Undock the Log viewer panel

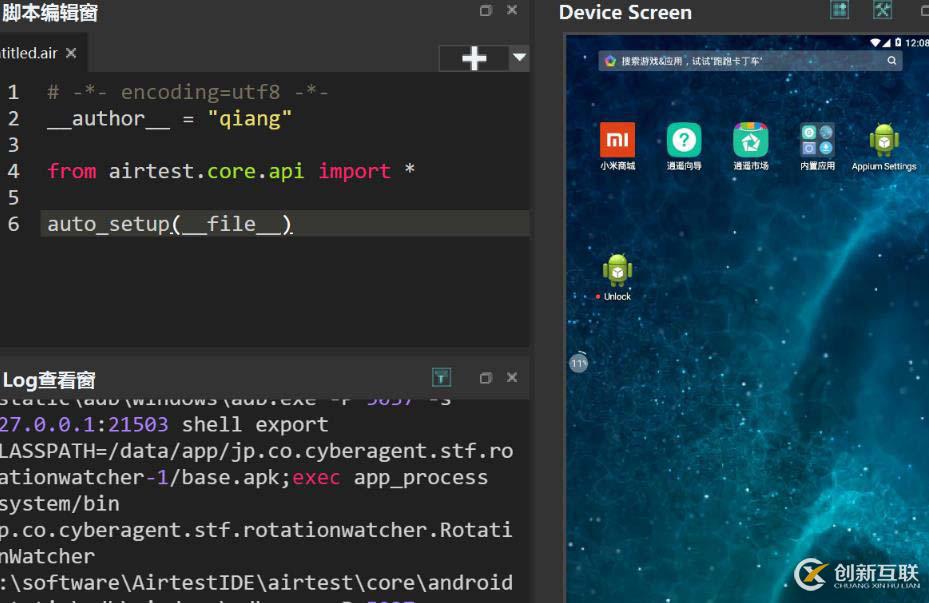click(x=486, y=378)
